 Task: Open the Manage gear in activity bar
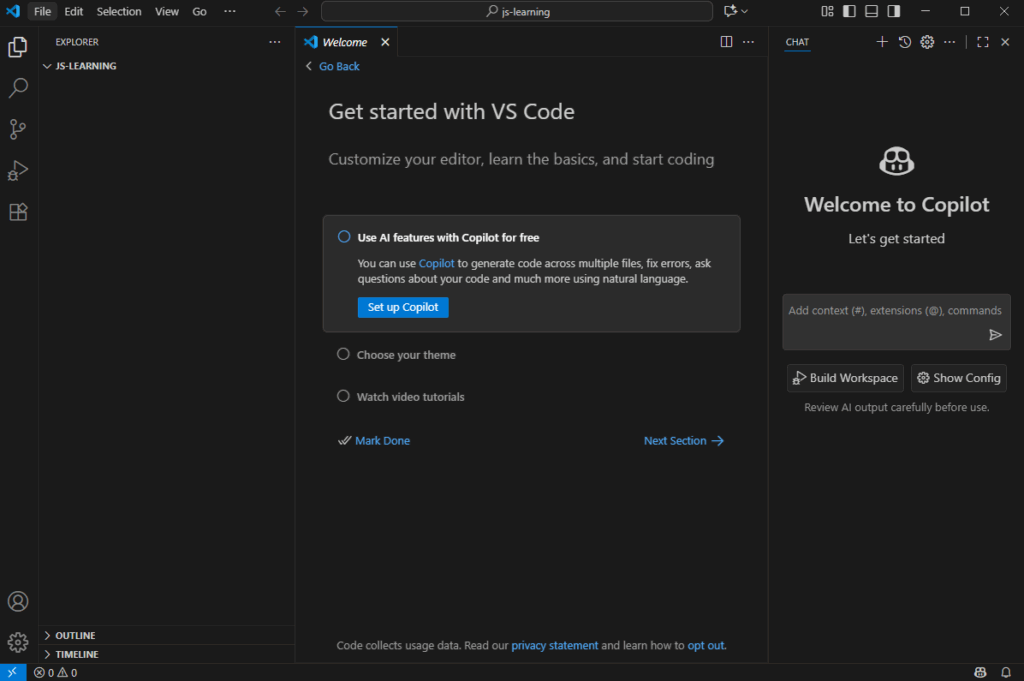pos(18,642)
